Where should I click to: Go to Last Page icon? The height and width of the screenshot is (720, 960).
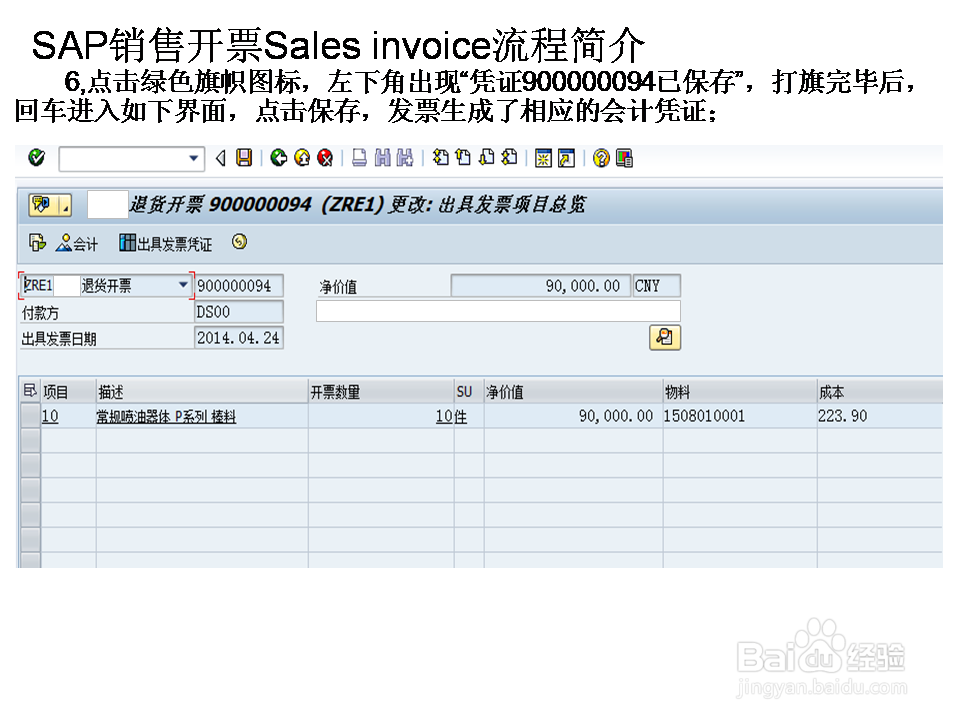coord(509,158)
